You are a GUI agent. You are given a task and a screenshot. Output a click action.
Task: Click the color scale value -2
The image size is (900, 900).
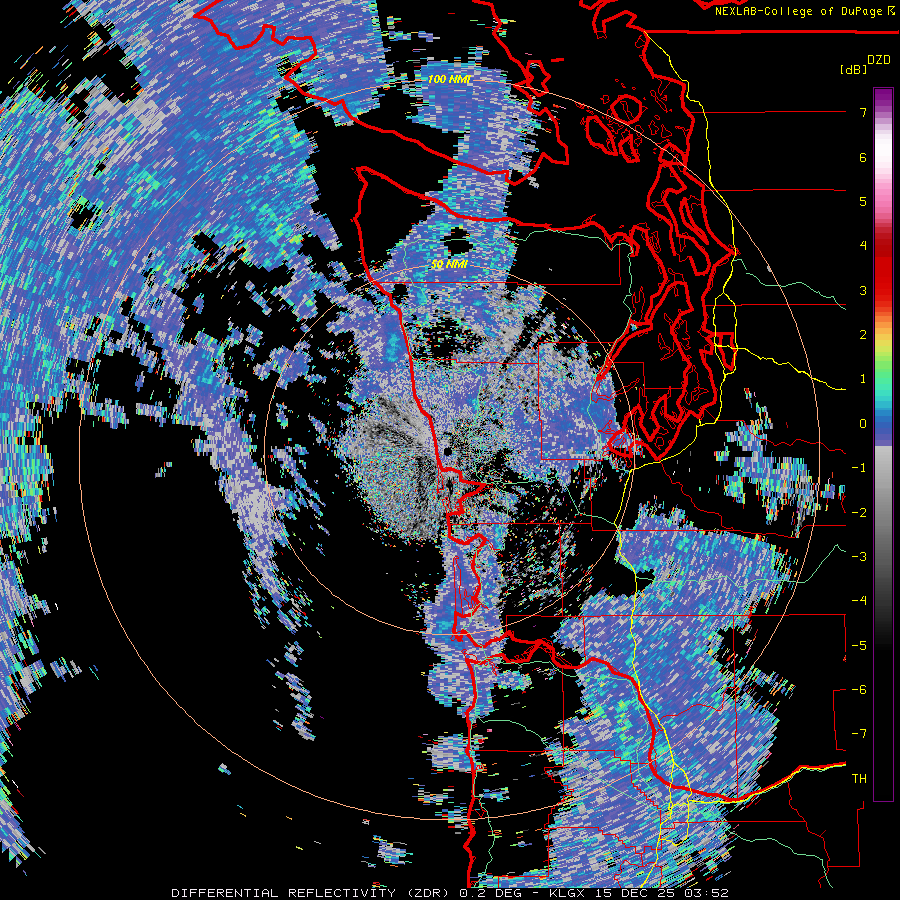859,512
